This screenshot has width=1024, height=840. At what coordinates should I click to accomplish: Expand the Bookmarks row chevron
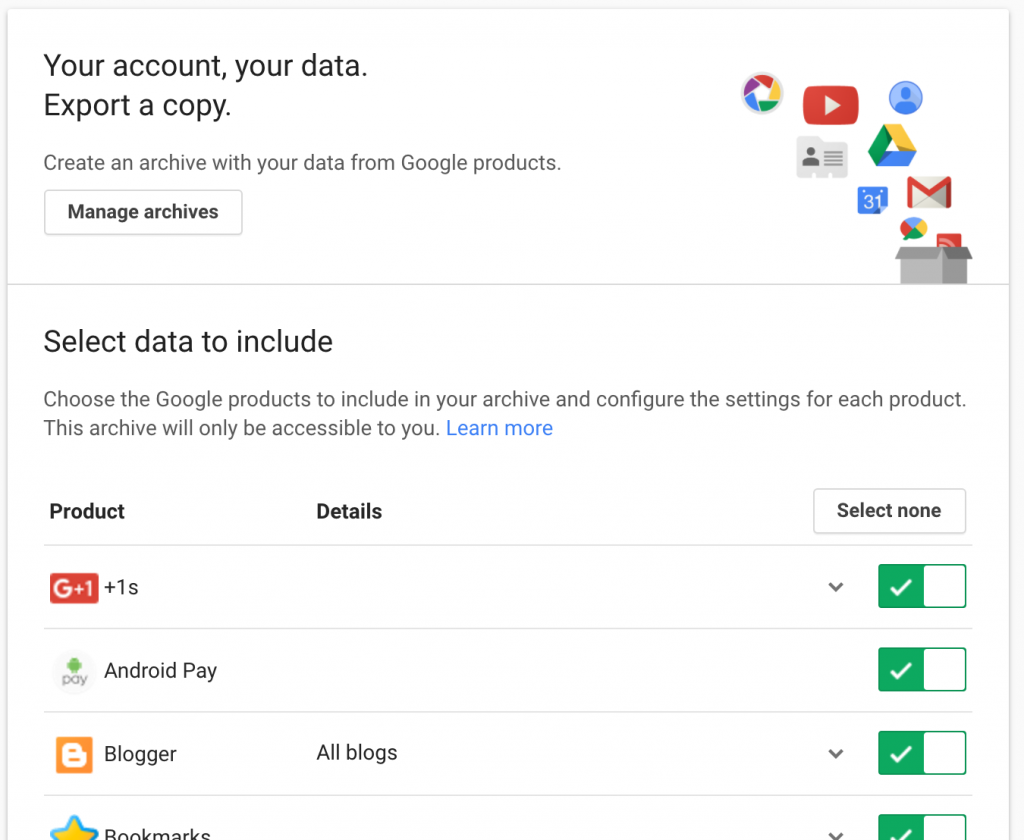[836, 833]
